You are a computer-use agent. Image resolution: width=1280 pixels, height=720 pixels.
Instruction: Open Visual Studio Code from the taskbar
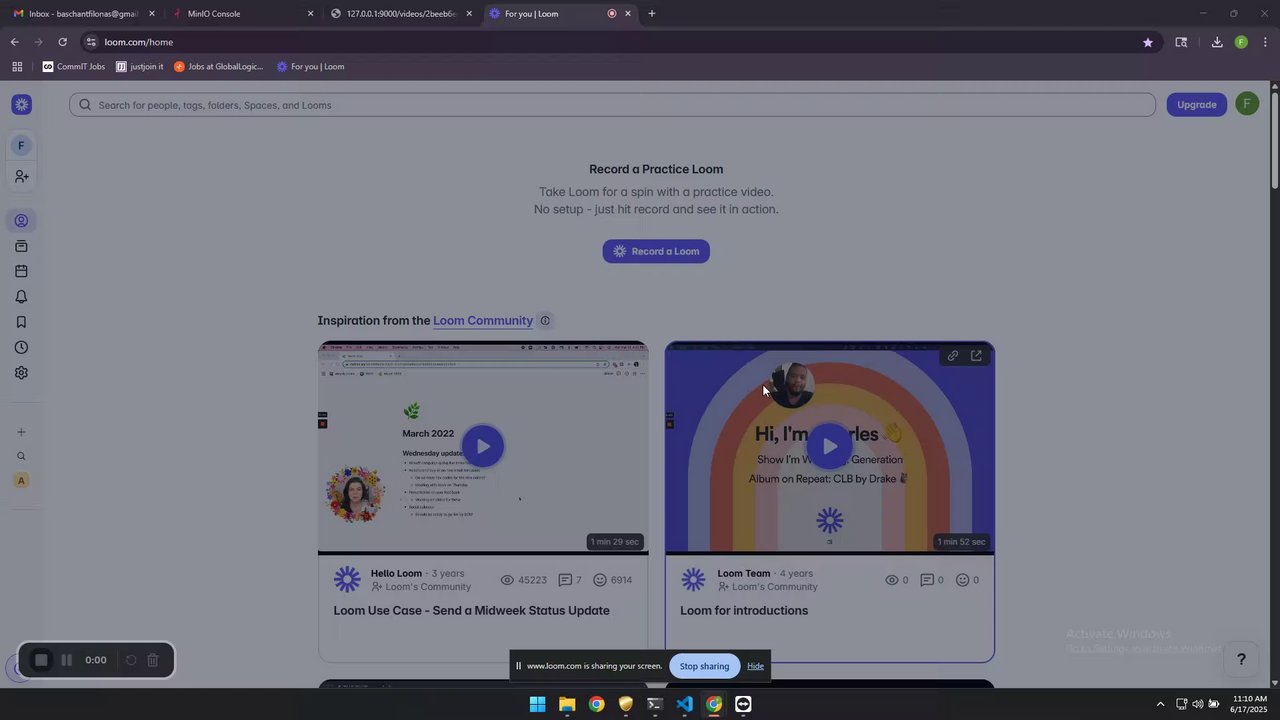(684, 704)
